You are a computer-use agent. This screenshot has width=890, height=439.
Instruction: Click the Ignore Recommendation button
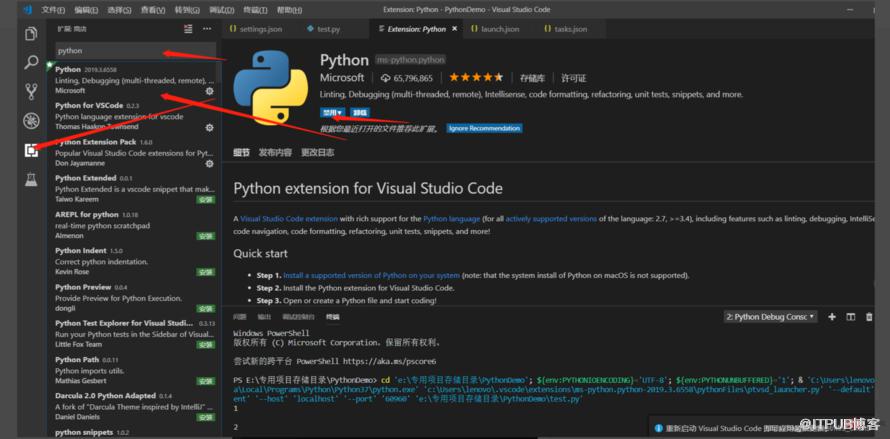click(484, 128)
